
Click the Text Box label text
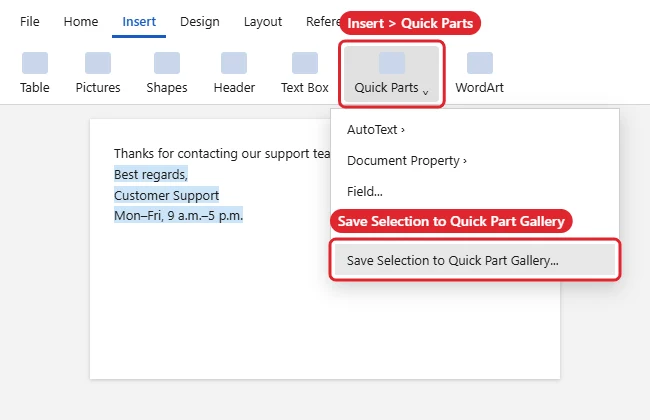tap(305, 87)
